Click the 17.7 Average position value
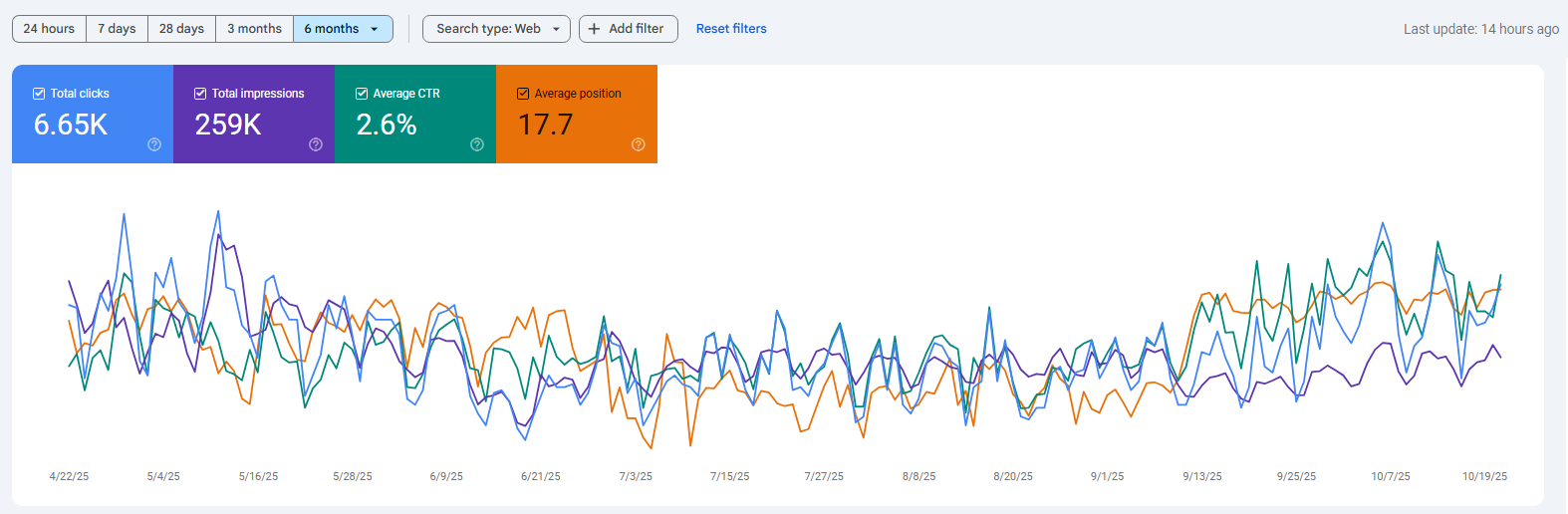 (546, 125)
